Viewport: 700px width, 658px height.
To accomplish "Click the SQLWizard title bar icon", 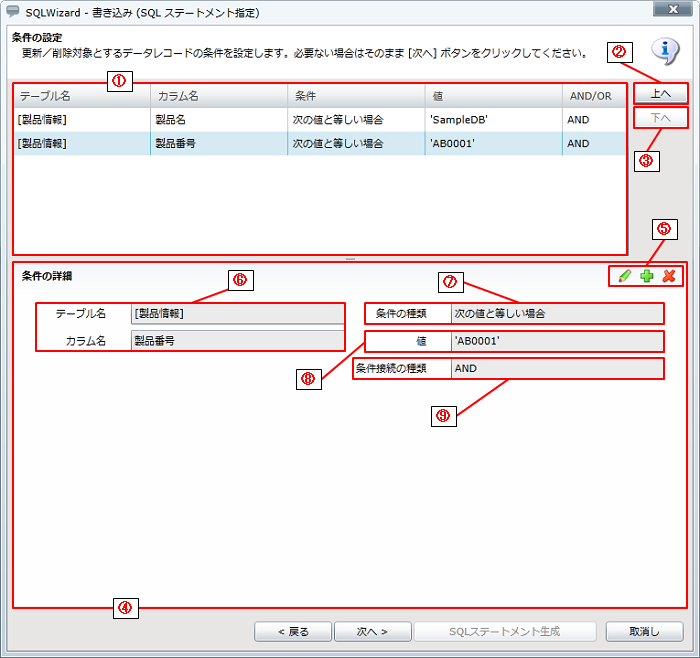I will point(13,10).
